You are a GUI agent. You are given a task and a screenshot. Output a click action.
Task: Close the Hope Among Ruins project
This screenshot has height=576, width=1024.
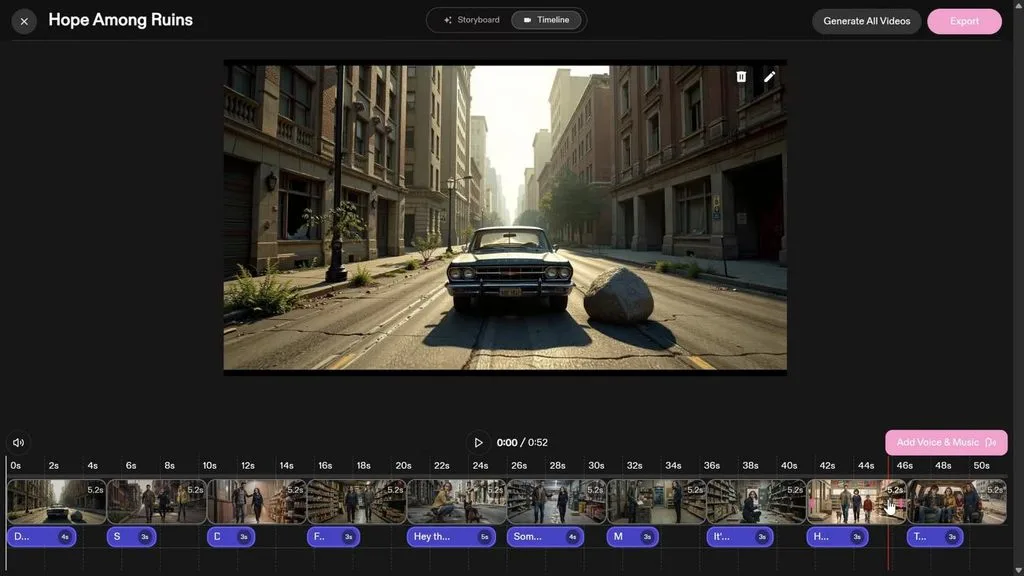click(24, 22)
